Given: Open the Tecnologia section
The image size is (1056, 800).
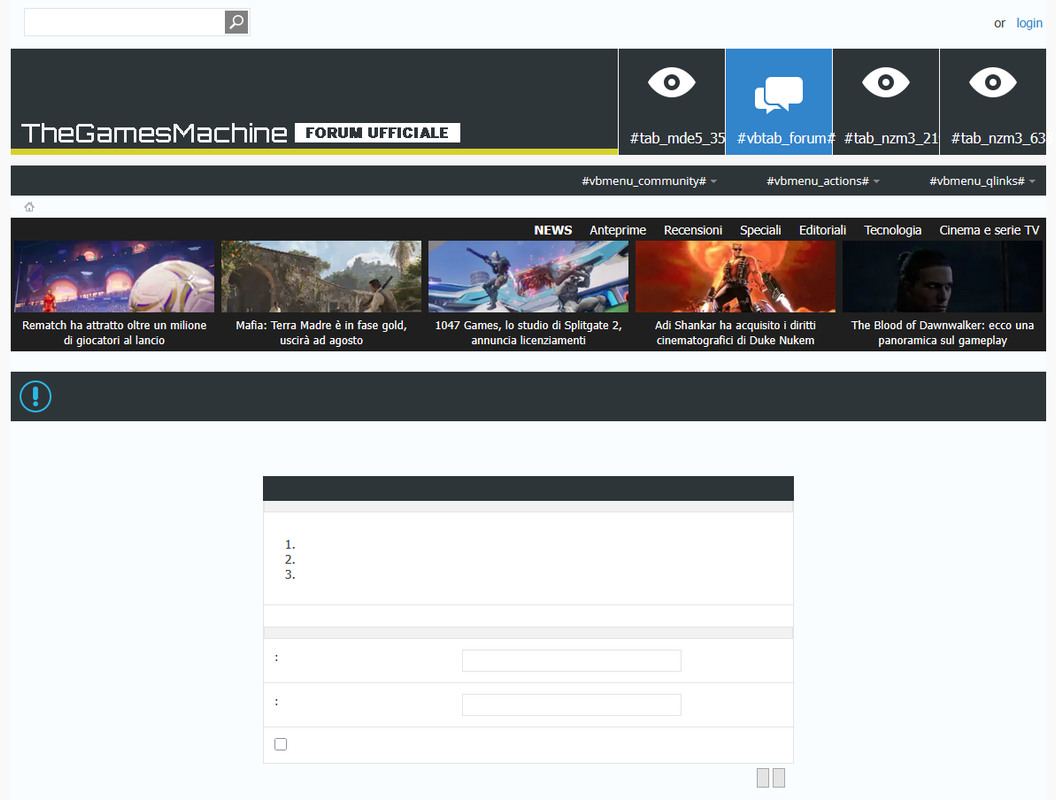Looking at the screenshot, I should pos(892,230).
